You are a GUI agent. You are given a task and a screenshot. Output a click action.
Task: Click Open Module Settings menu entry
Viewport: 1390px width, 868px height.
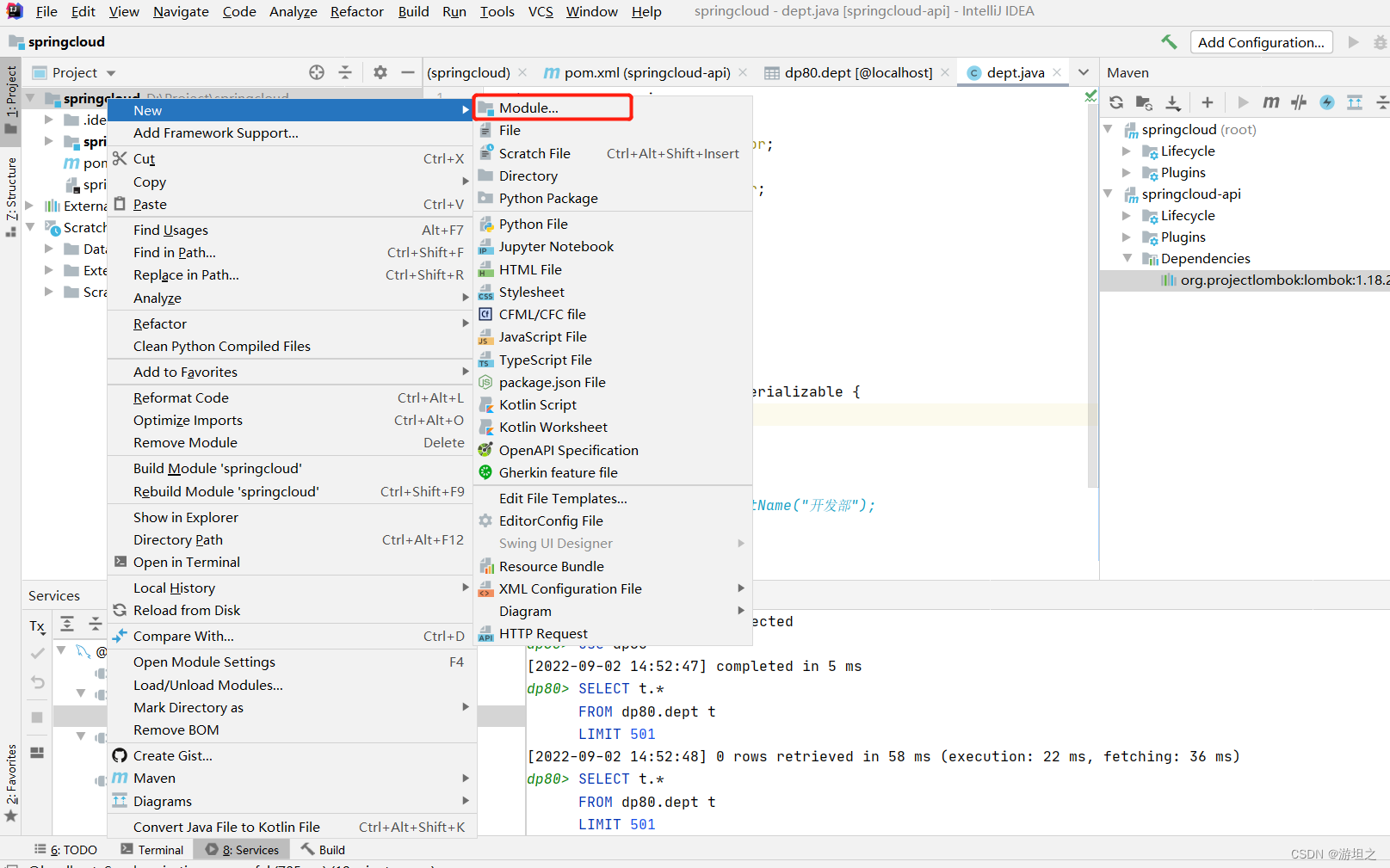pos(291,662)
